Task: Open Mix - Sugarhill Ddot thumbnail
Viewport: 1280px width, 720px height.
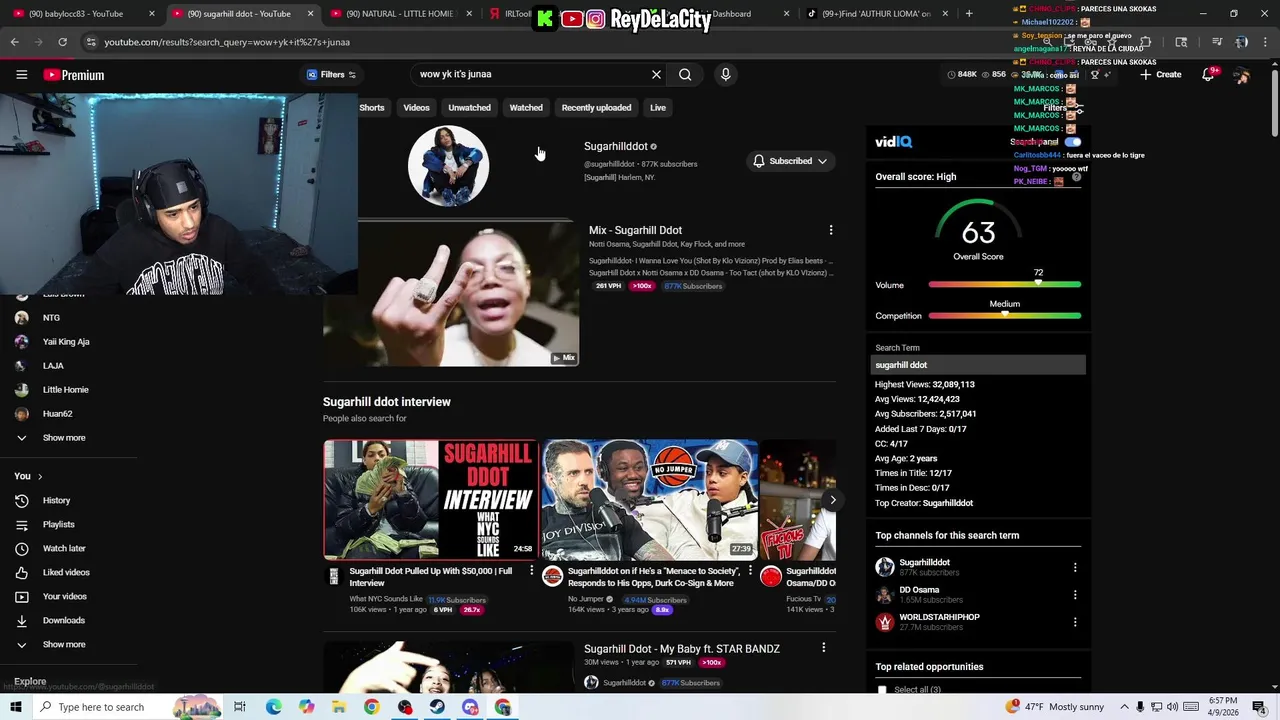Action: (450, 294)
